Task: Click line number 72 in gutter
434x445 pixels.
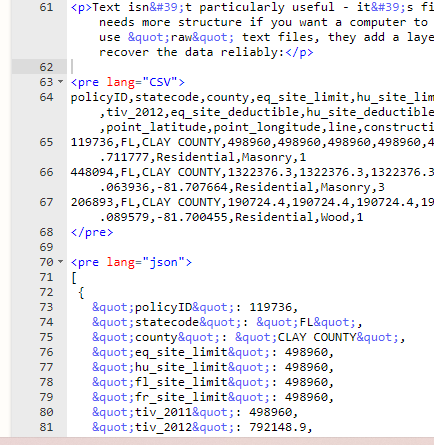Action: click(46, 292)
